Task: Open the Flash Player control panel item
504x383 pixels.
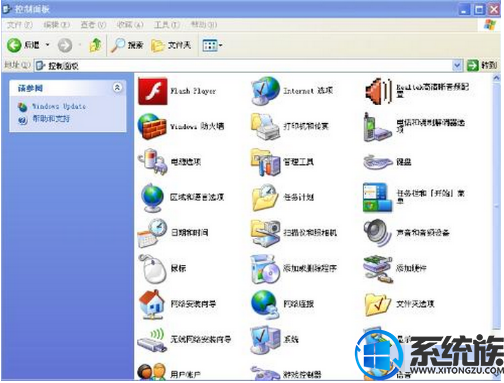Action: click(177, 91)
